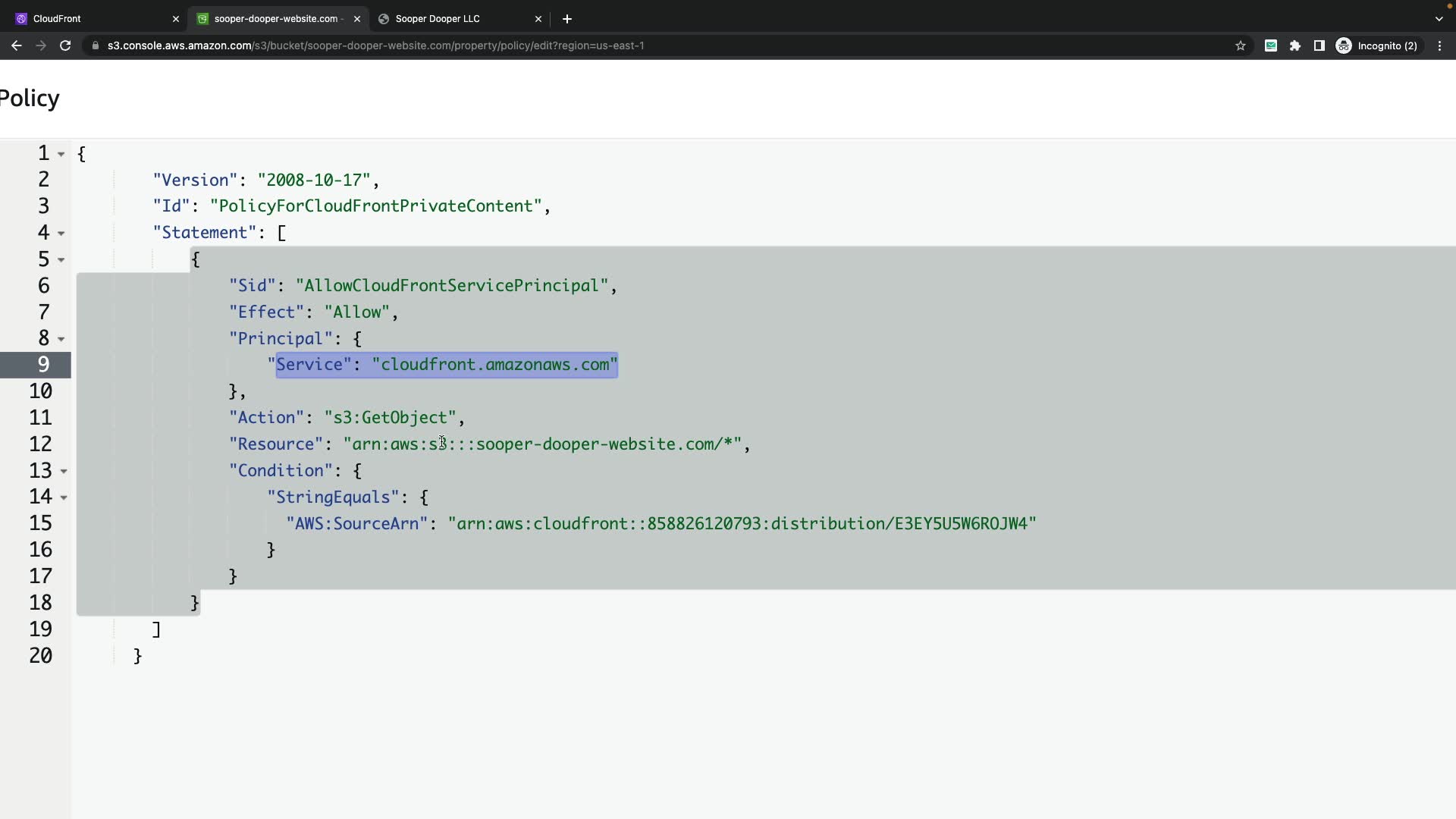The width and height of the screenshot is (1456, 819).
Task: Switch to the CloudFront tab
Action: click(x=91, y=19)
